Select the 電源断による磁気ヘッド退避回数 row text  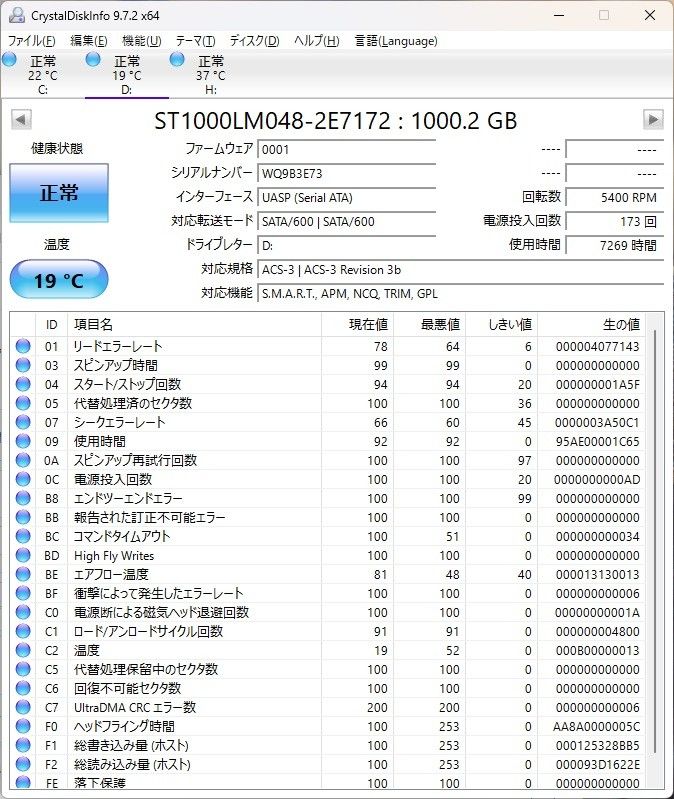pyautogui.click(x=161, y=612)
